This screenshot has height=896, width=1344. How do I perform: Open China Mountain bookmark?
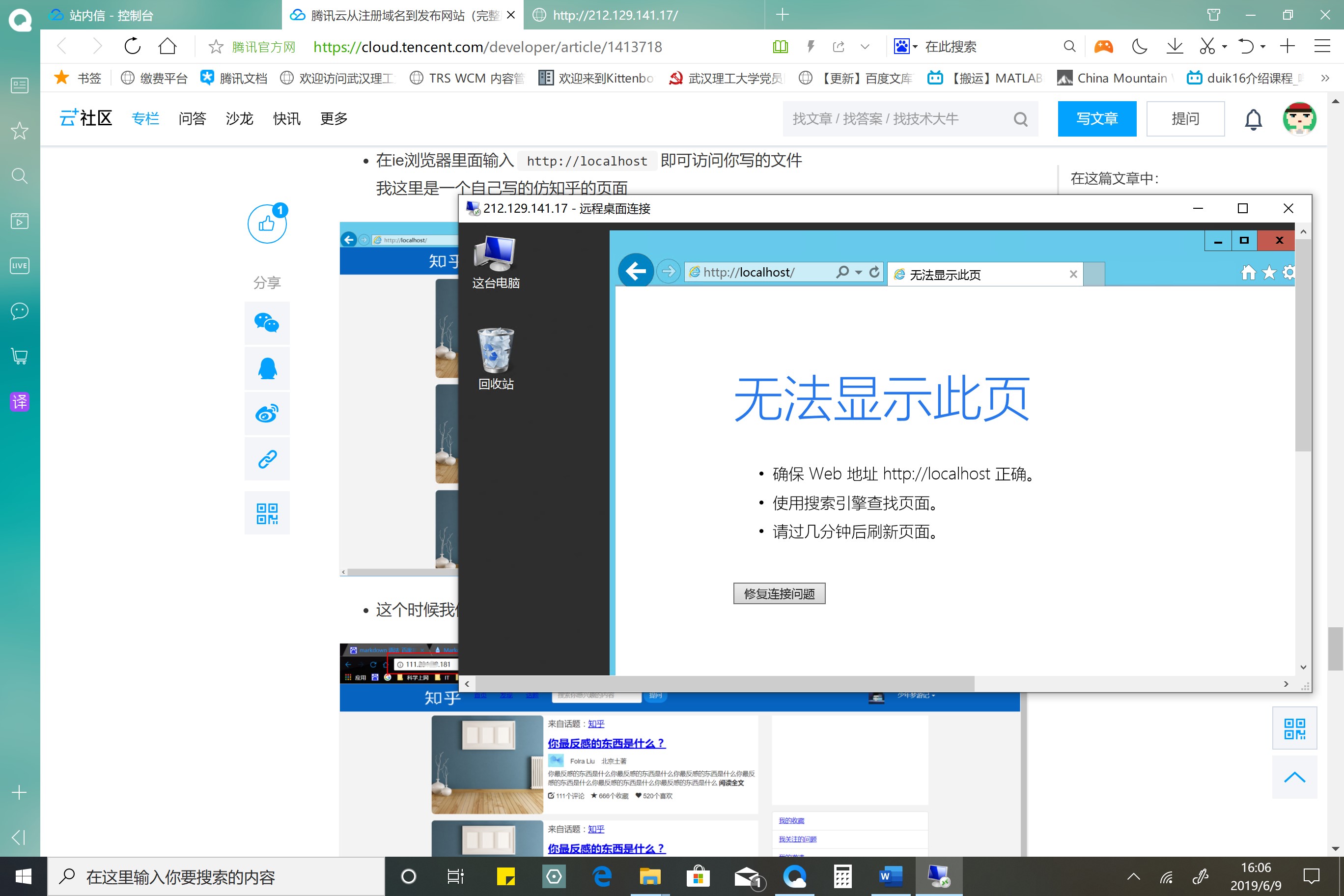tap(1114, 78)
